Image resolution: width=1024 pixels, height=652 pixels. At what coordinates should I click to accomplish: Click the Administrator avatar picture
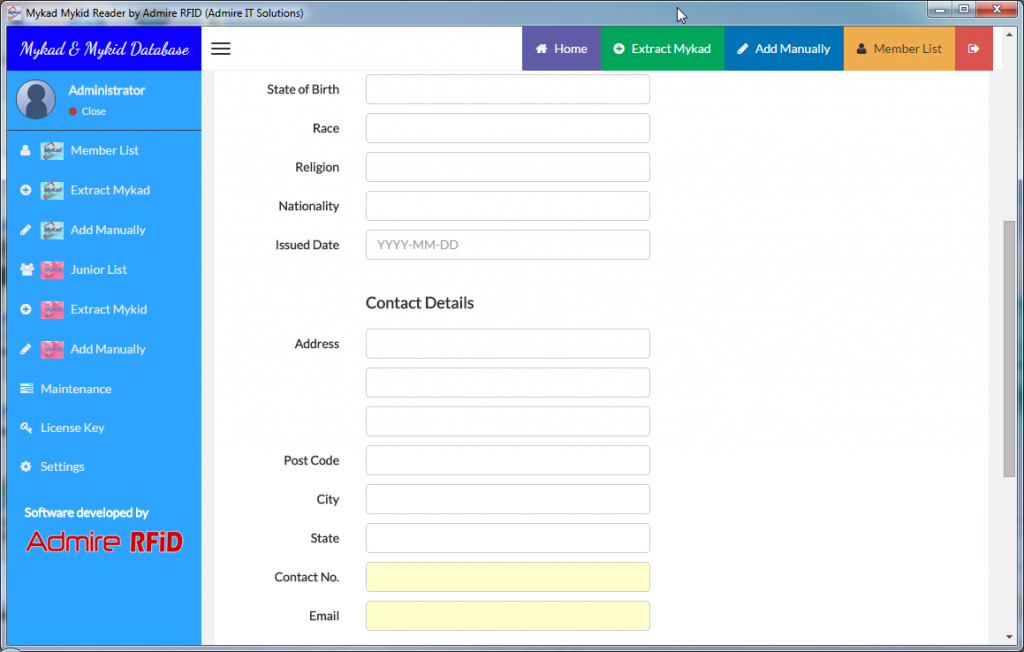[36, 100]
